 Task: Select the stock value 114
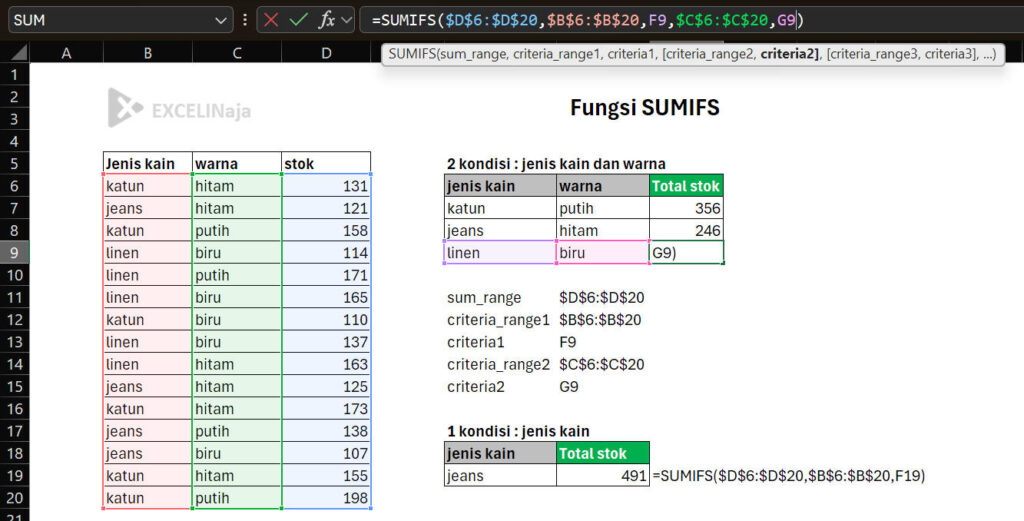pyautogui.click(x=326, y=253)
